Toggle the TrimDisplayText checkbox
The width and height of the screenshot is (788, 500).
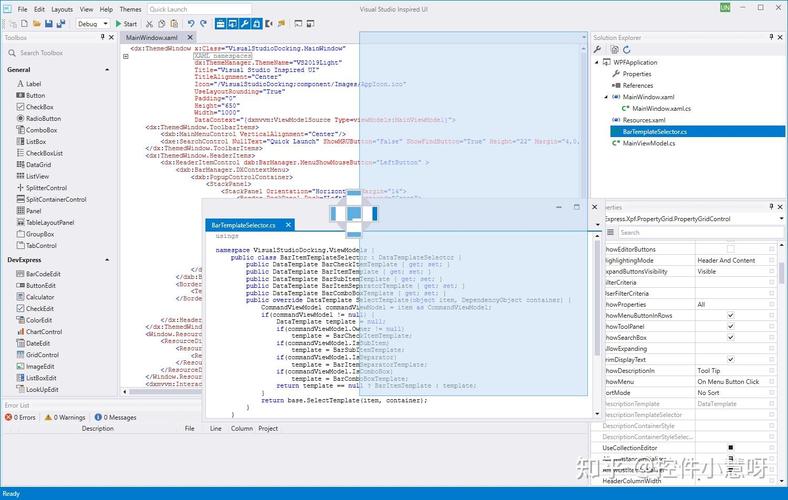point(730,359)
